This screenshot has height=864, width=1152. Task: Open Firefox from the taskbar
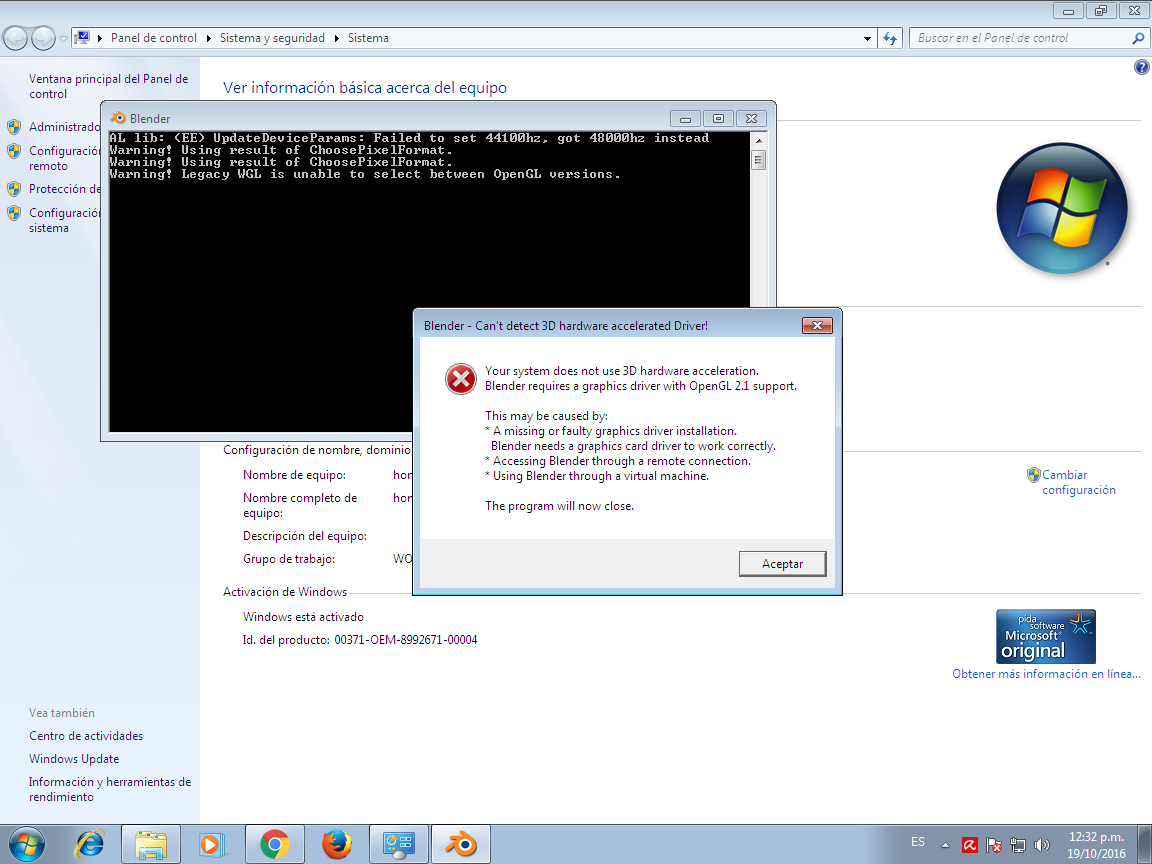336,844
